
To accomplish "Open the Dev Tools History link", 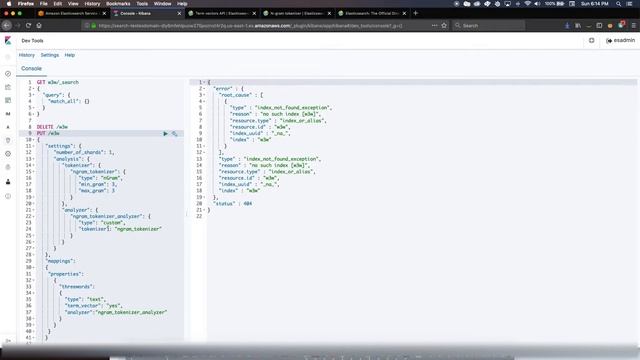I will pyautogui.click(x=27, y=55).
